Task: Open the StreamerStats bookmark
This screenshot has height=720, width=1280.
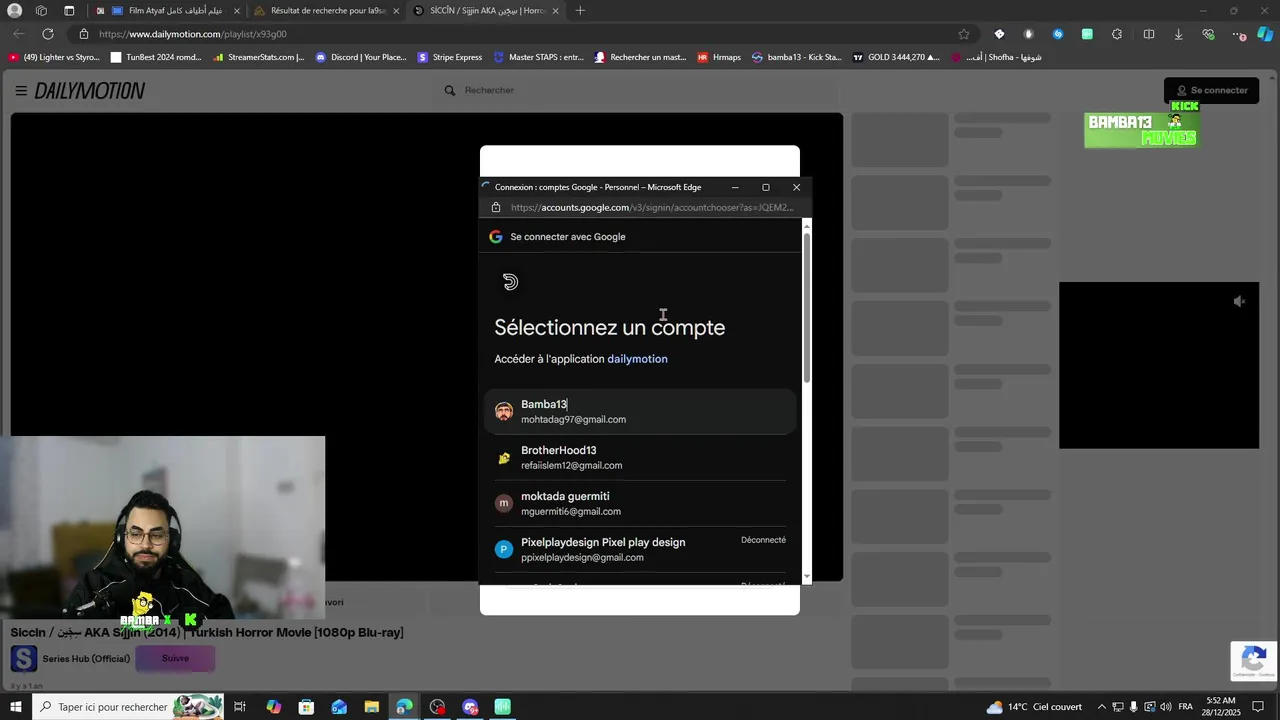Action: click(258, 57)
